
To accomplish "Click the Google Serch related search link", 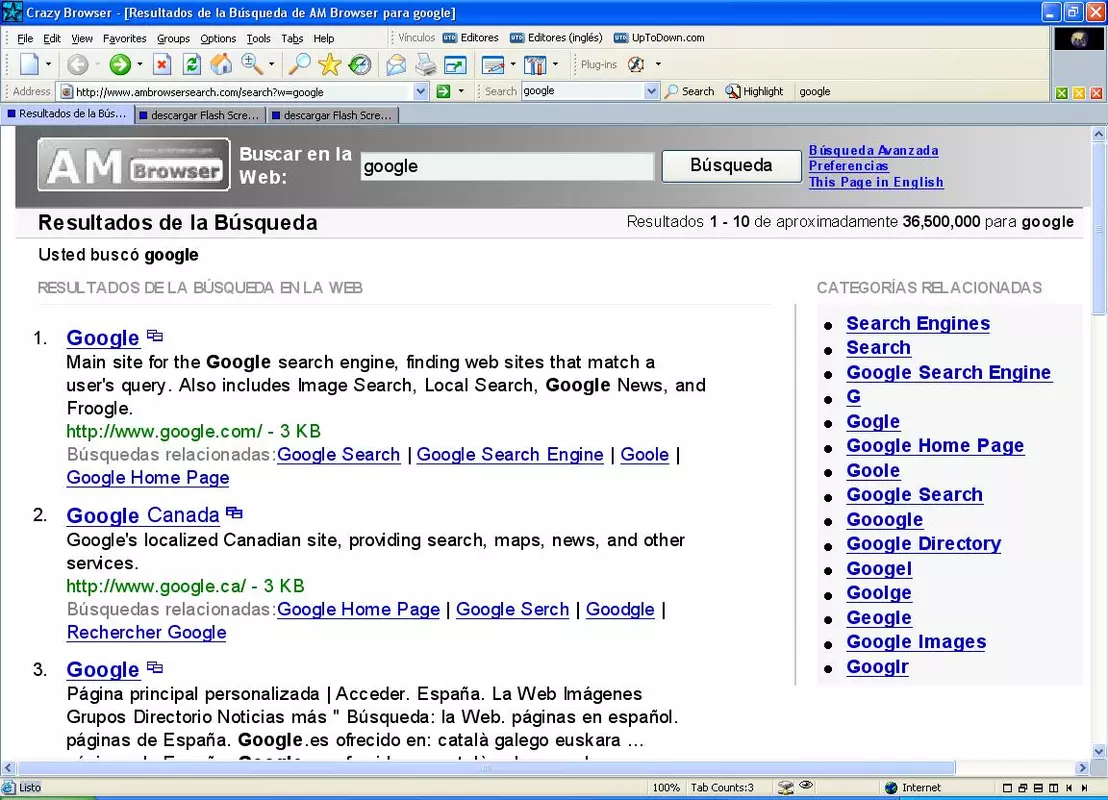I will 512,609.
